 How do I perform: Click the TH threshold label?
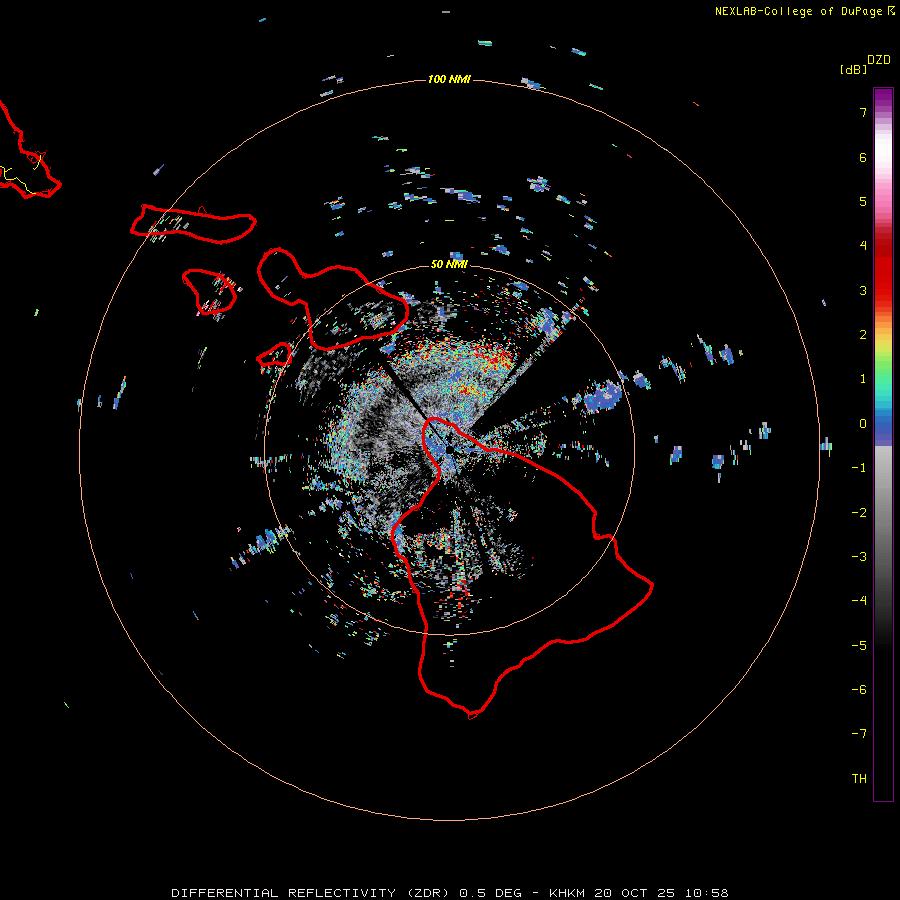pos(859,779)
